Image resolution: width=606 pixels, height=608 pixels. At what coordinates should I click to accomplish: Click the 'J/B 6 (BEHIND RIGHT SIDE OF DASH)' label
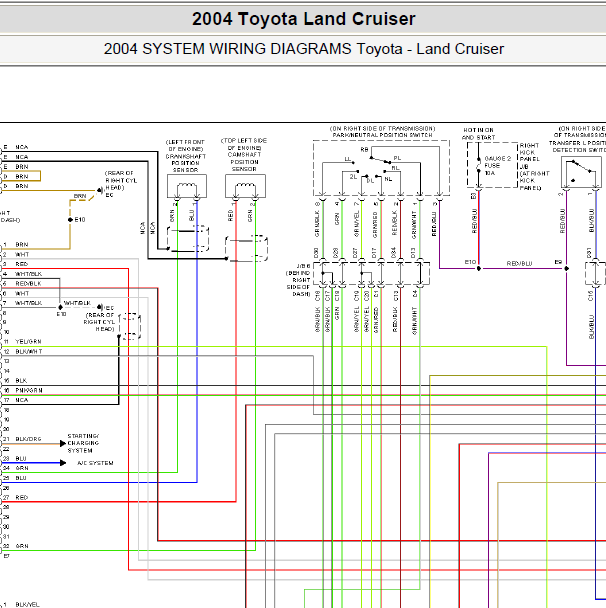tap(298, 280)
